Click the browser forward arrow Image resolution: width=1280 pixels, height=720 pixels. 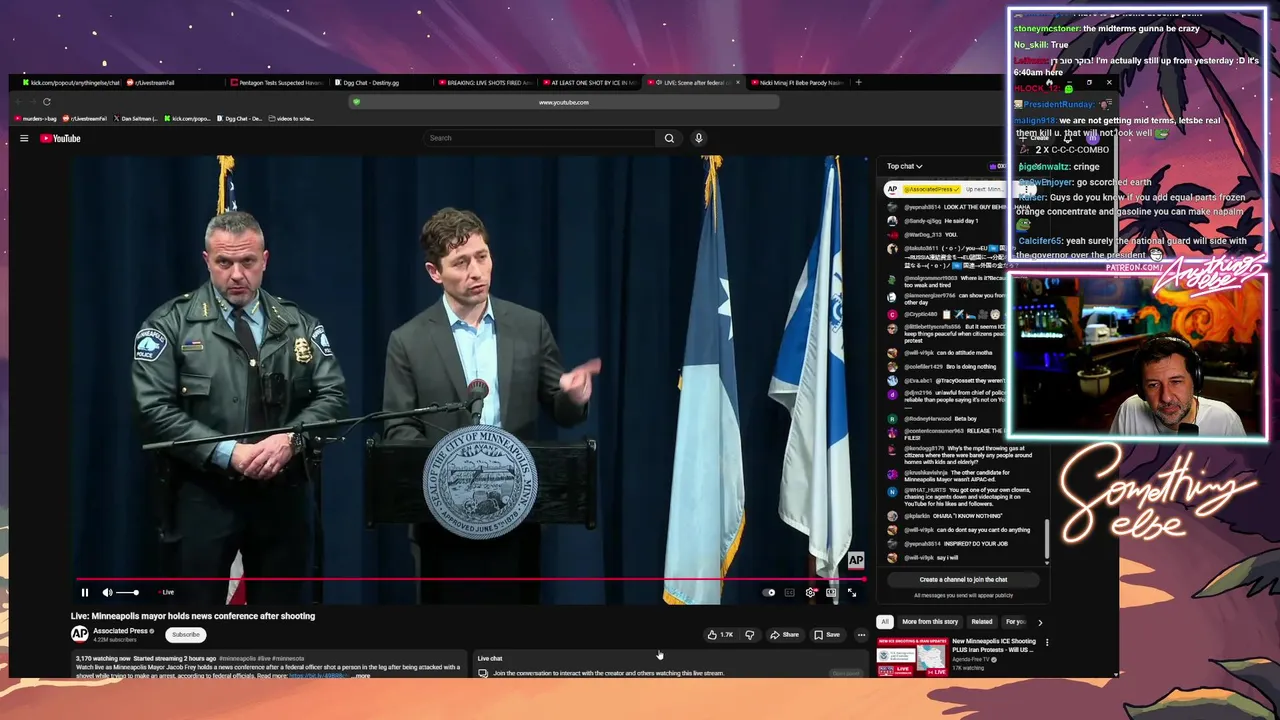(31, 101)
